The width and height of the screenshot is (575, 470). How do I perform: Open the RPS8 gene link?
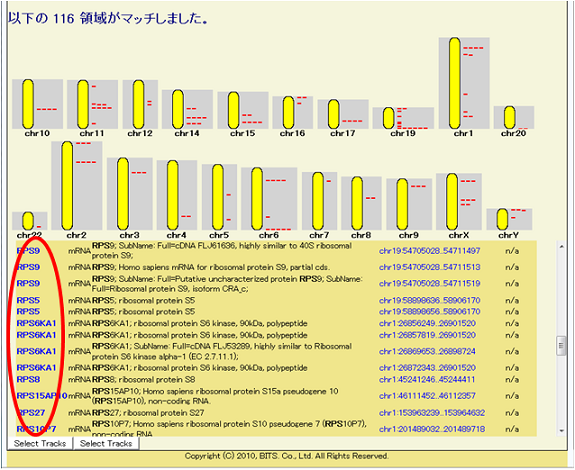click(x=28, y=379)
